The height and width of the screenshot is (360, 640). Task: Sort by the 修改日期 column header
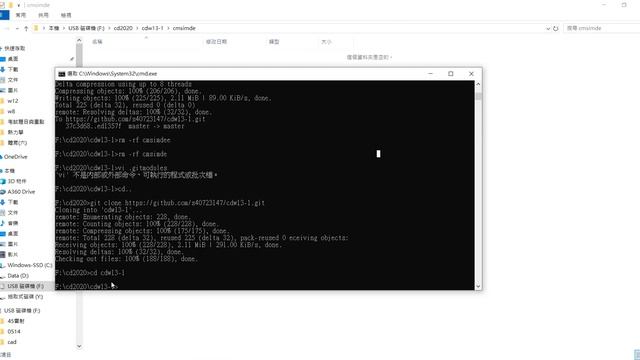pos(216,42)
